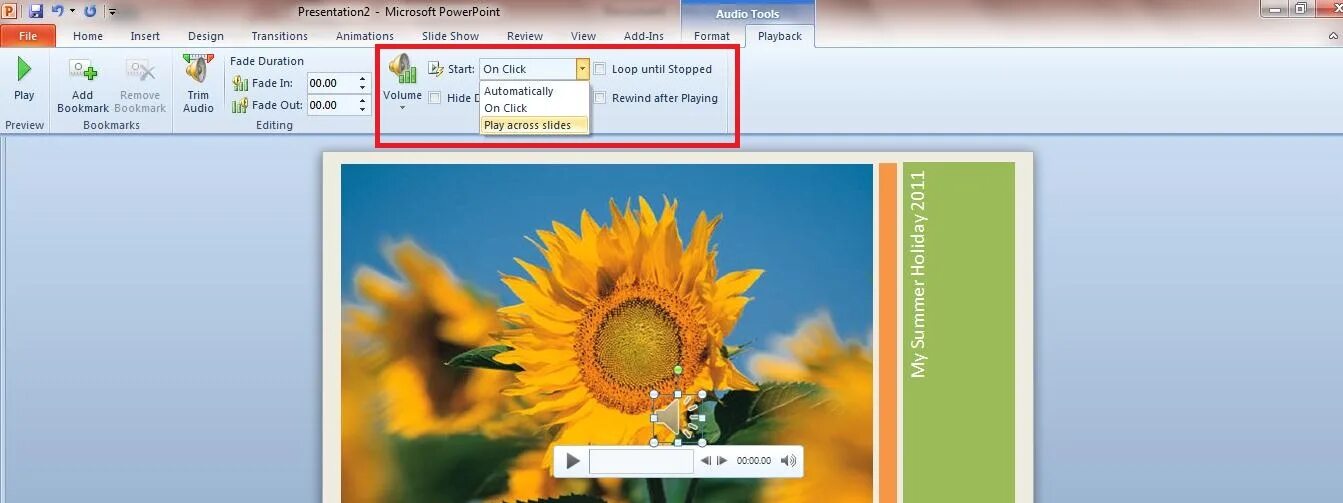Click the audio progress bar in player
Image resolution: width=1343 pixels, height=503 pixels.
pos(641,461)
